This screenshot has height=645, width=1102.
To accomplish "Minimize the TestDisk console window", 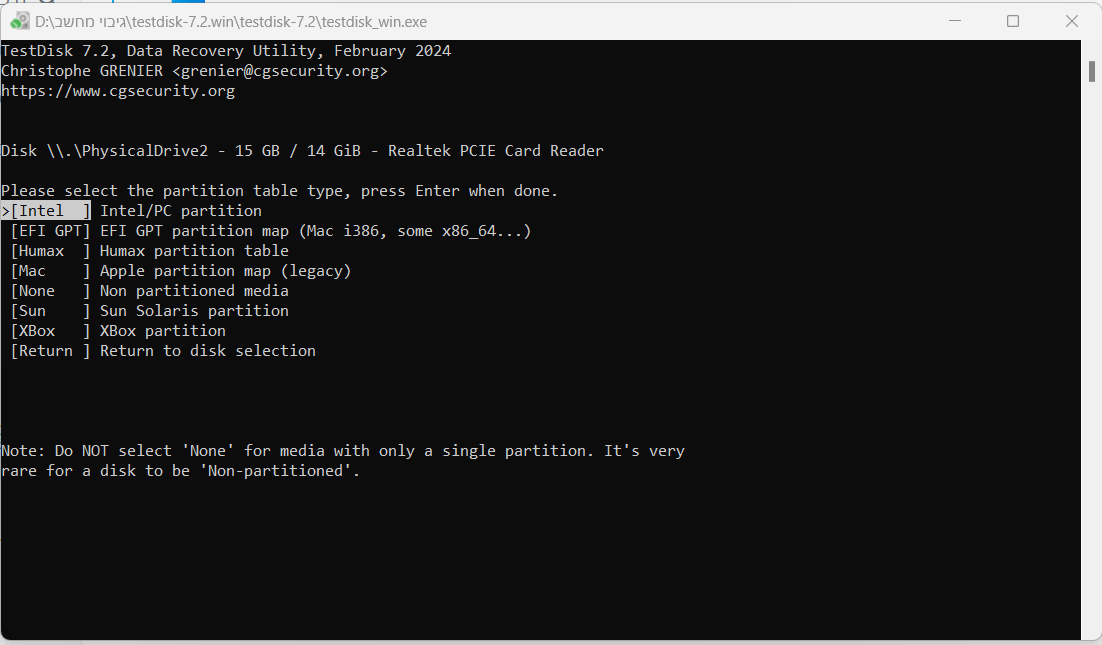I will tap(954, 21).
